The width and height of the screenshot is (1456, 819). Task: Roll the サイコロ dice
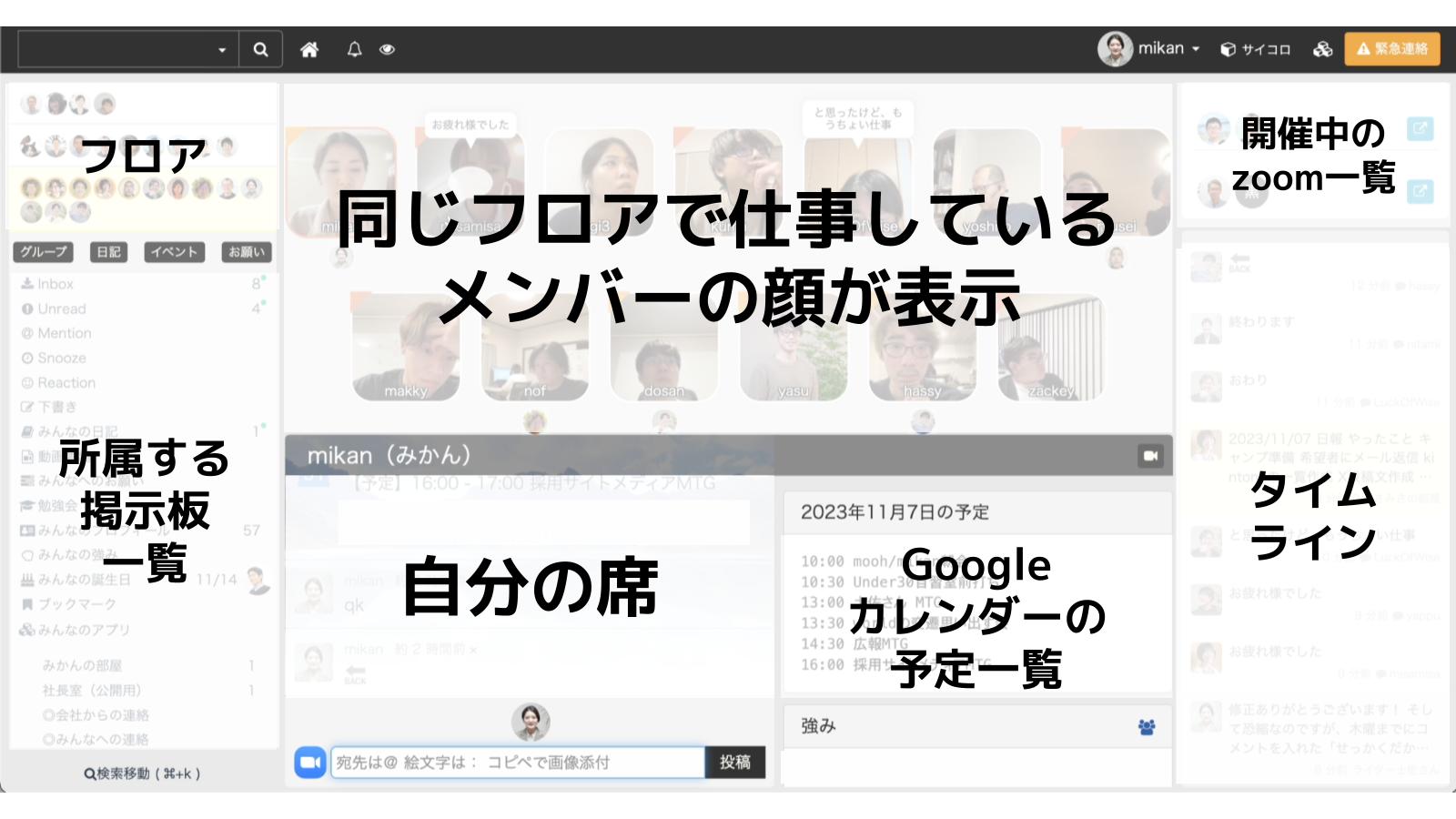coord(1255,49)
